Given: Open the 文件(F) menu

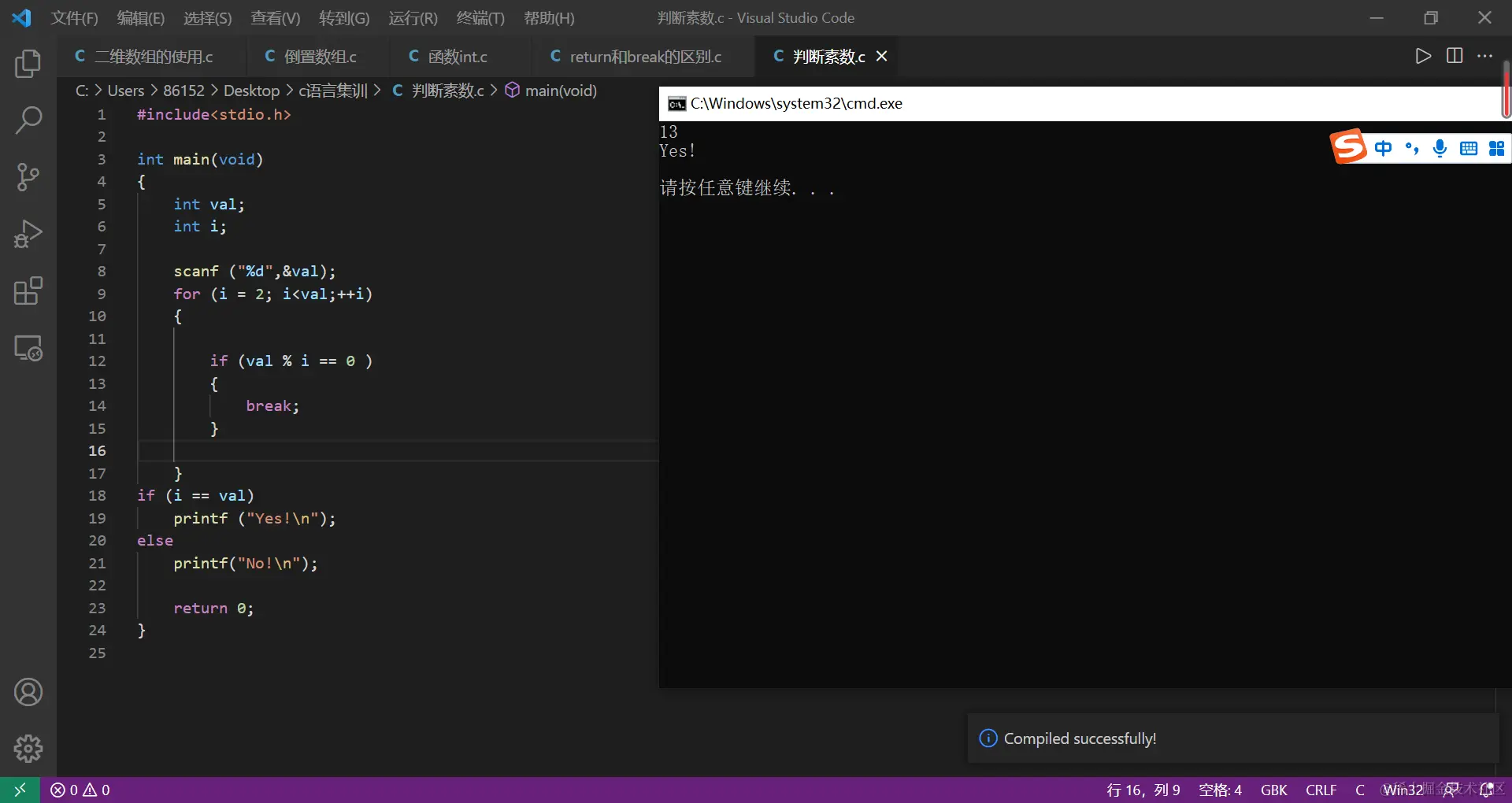Looking at the screenshot, I should pos(74,17).
